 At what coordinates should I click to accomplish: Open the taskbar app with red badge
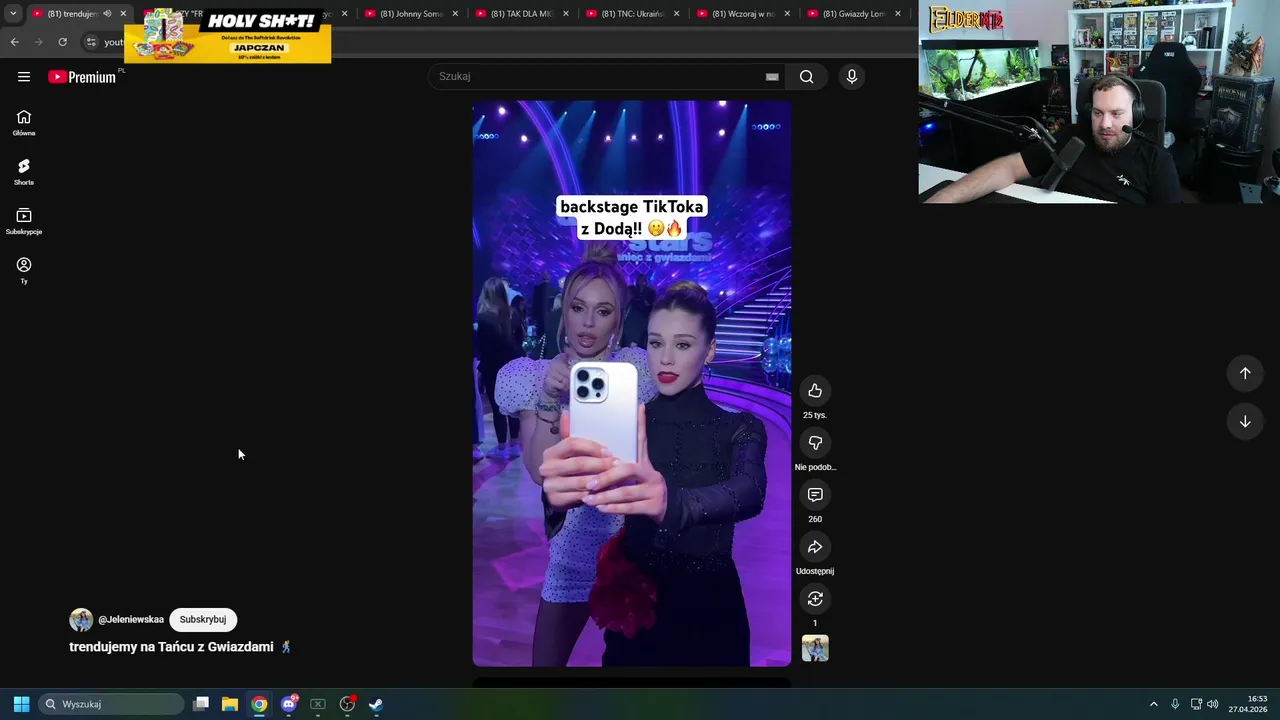click(x=347, y=704)
